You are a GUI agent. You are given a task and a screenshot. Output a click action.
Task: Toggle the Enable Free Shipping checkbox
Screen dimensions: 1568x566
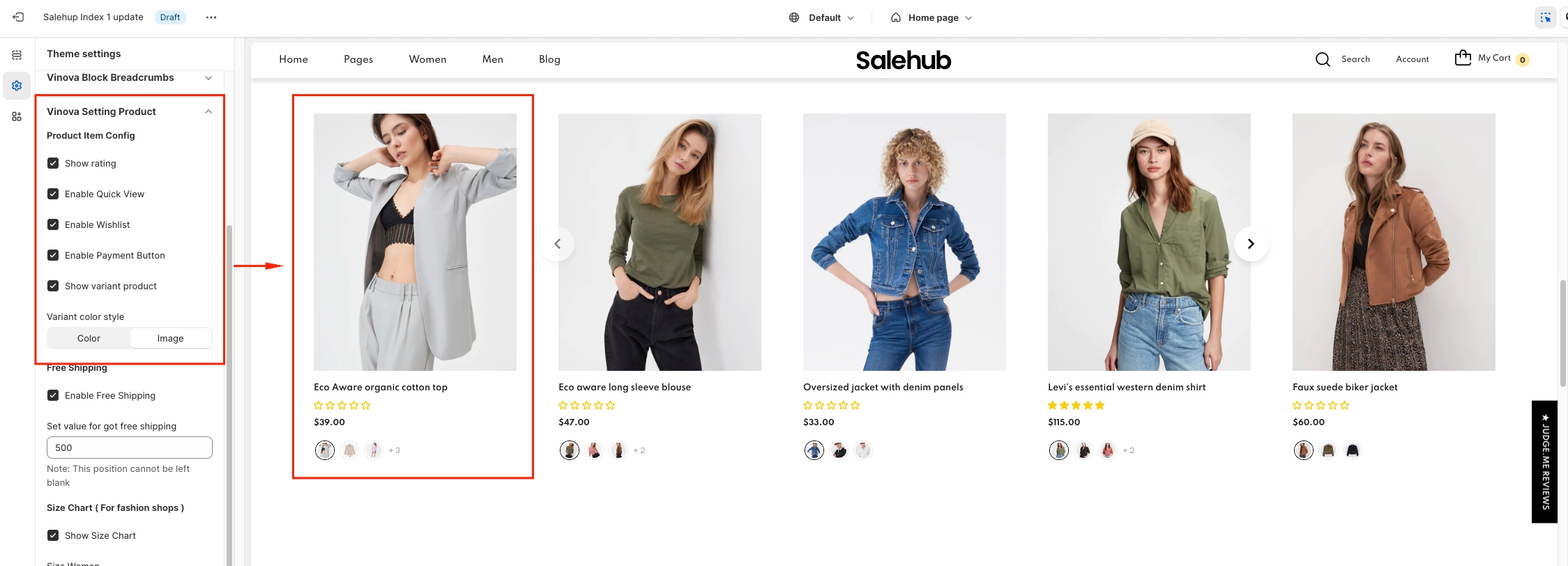coord(53,395)
